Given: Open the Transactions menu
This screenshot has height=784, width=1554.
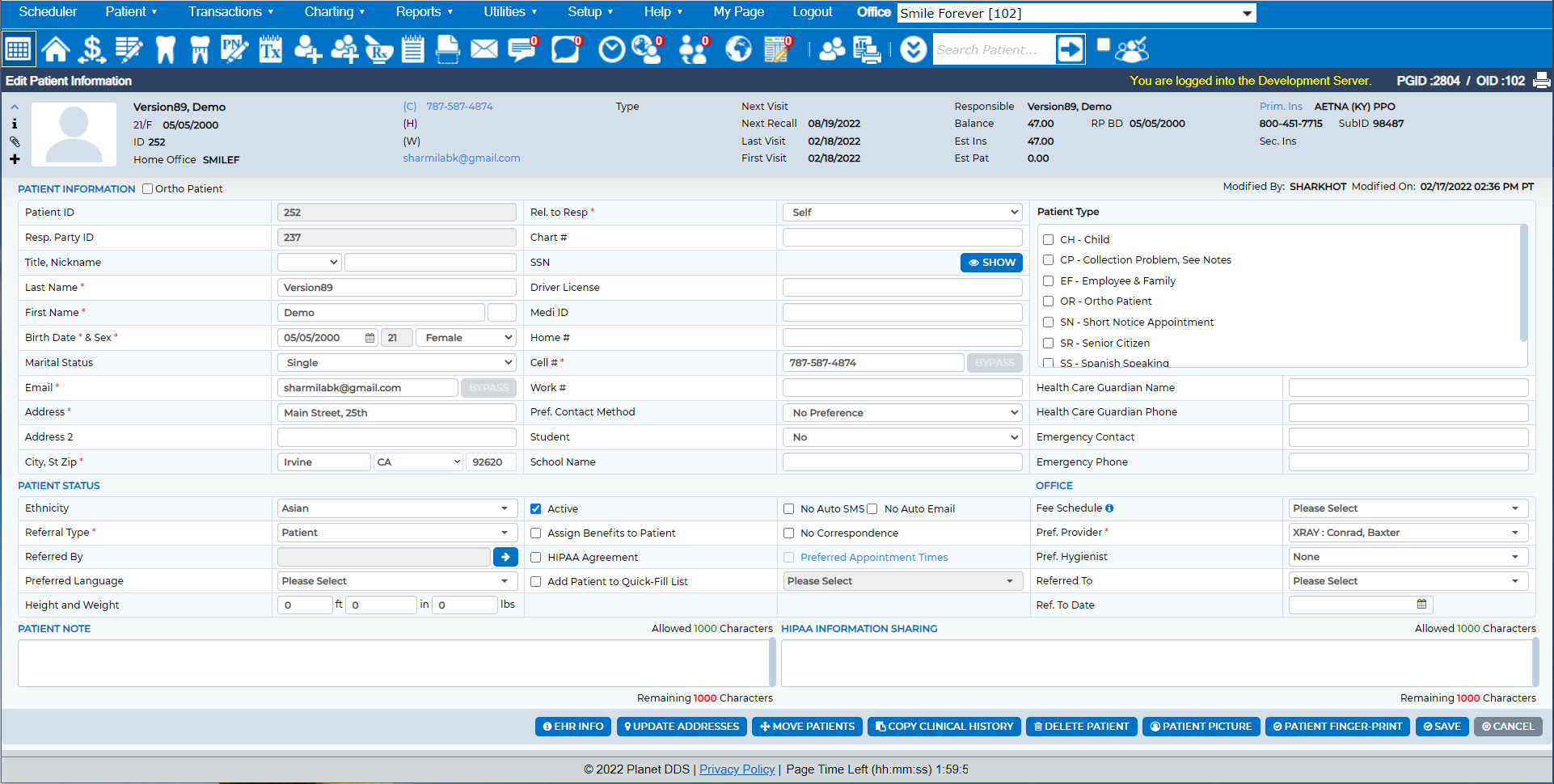Looking at the screenshot, I should [x=230, y=11].
